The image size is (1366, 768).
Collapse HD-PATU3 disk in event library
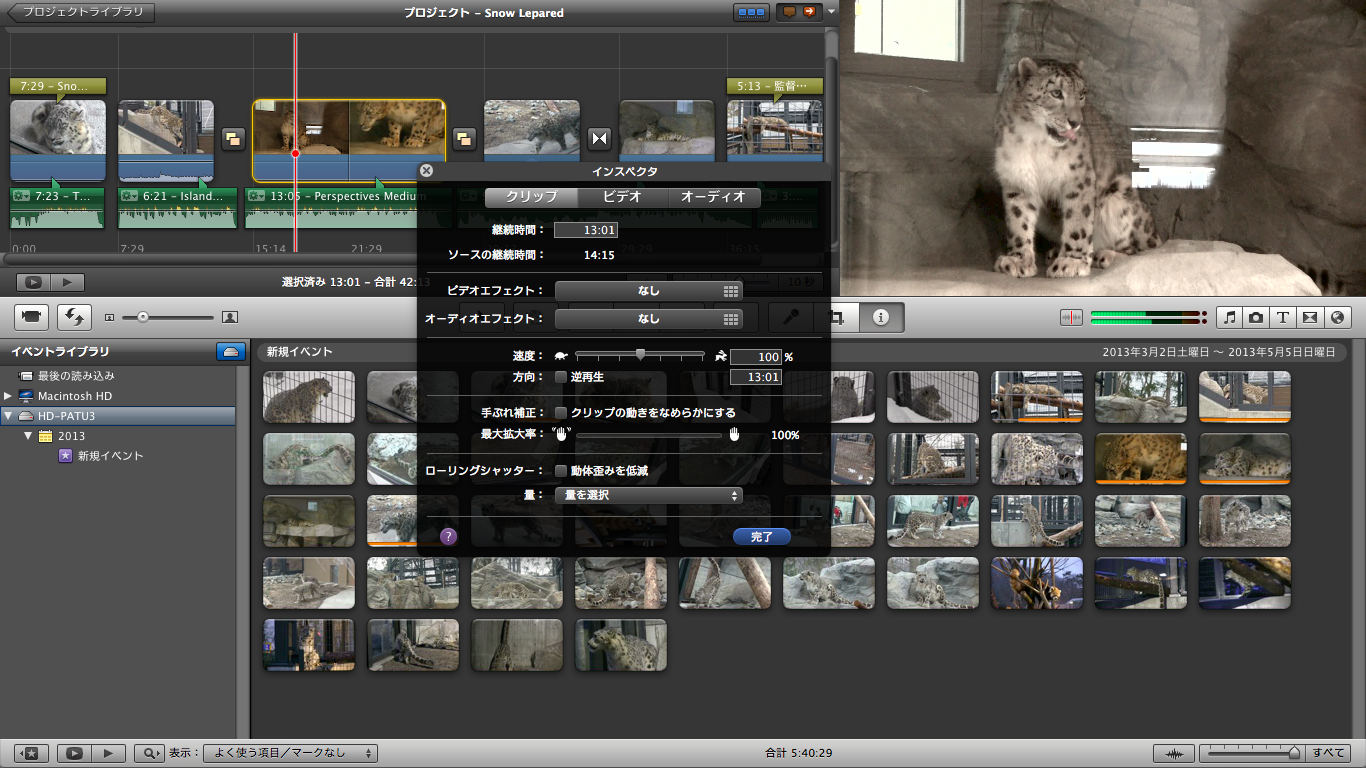pos(8,416)
